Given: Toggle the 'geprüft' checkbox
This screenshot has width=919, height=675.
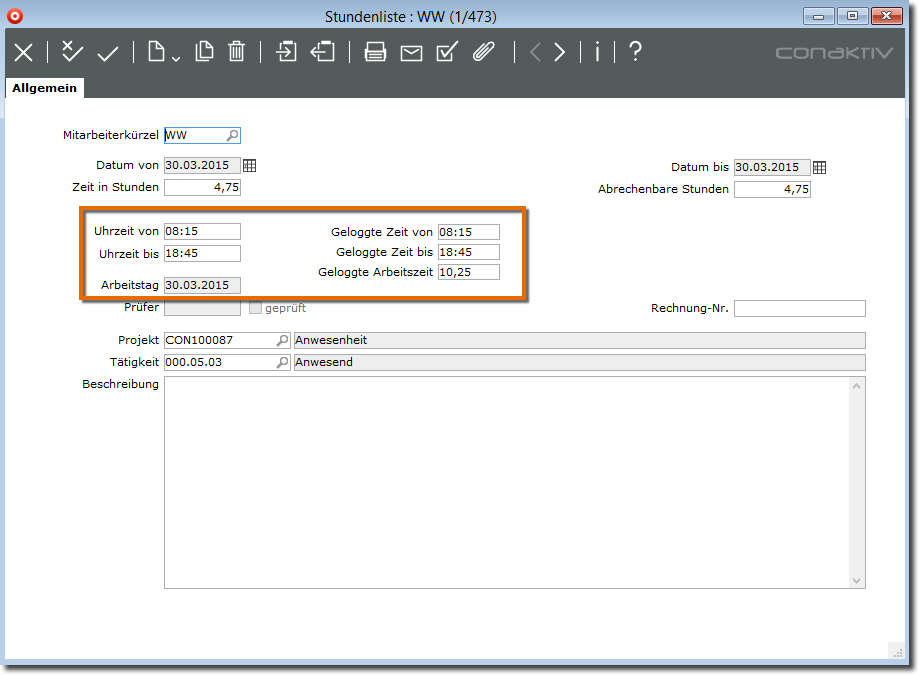Looking at the screenshot, I should [x=255, y=308].
